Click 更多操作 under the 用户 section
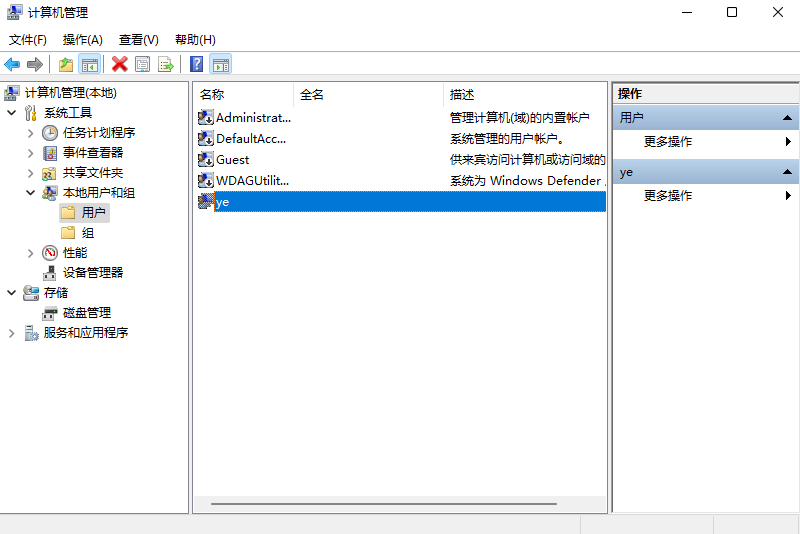800x534 pixels. (668, 142)
